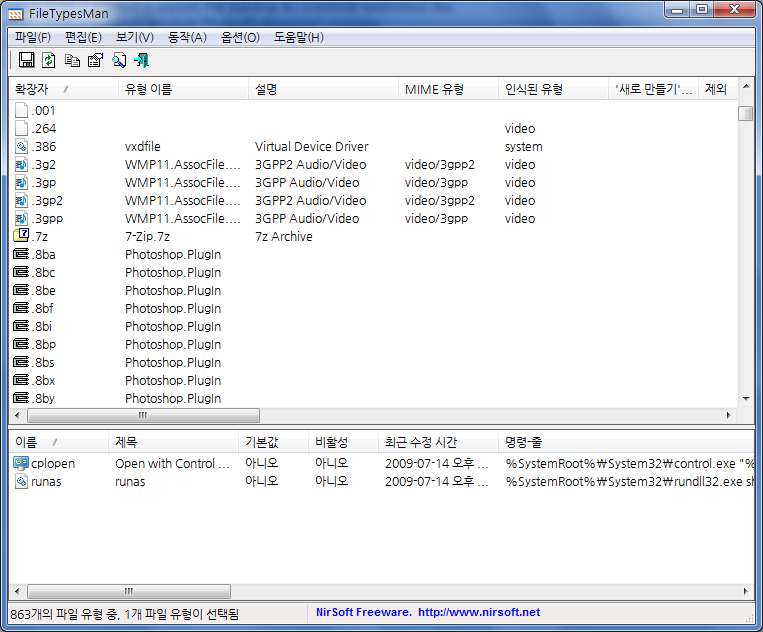Open the 옵션(O) menu

(240, 37)
